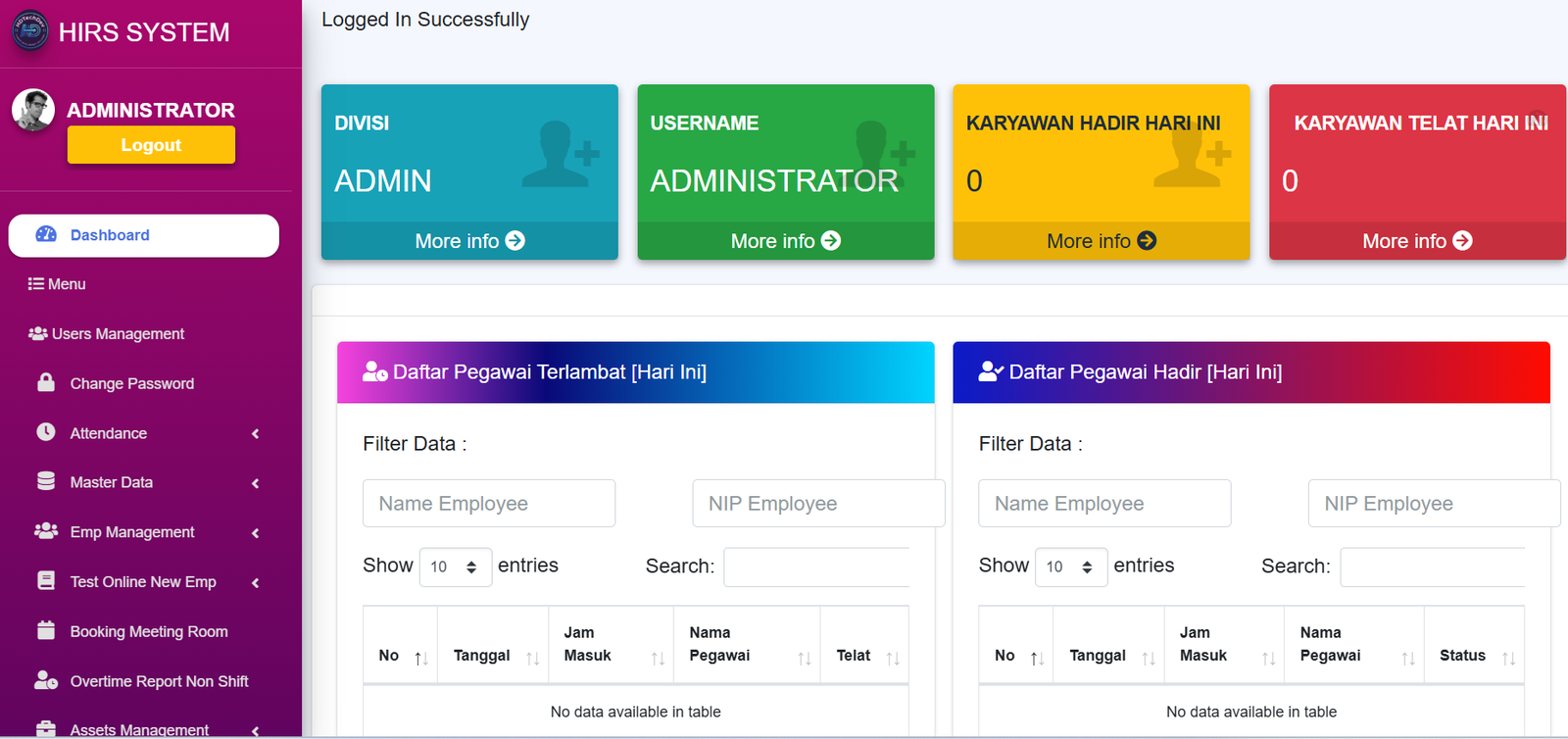Expand the Master Data submenu chevron
Image resolution: width=1568 pixels, height=739 pixels.
click(256, 483)
